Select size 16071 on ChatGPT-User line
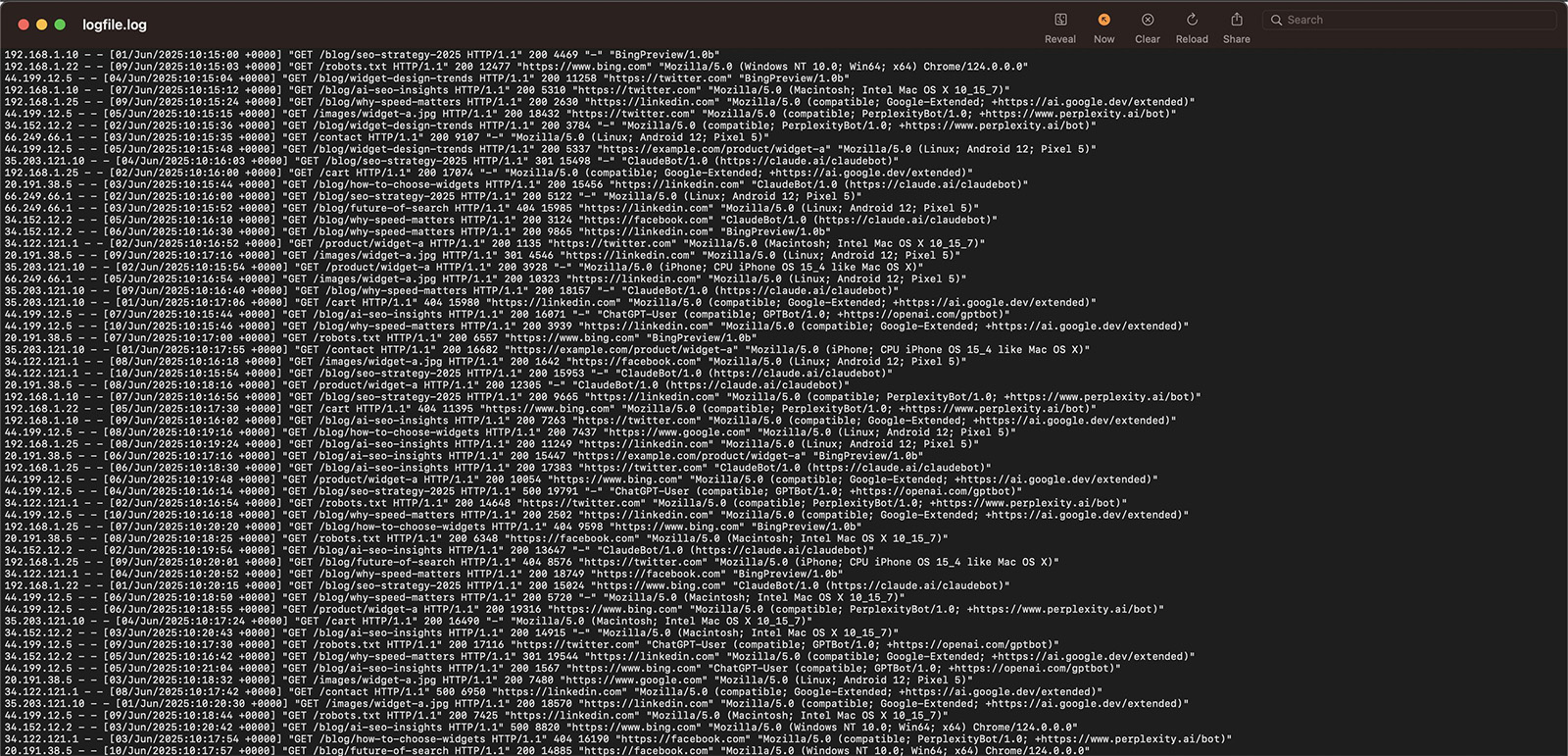 coord(551,314)
